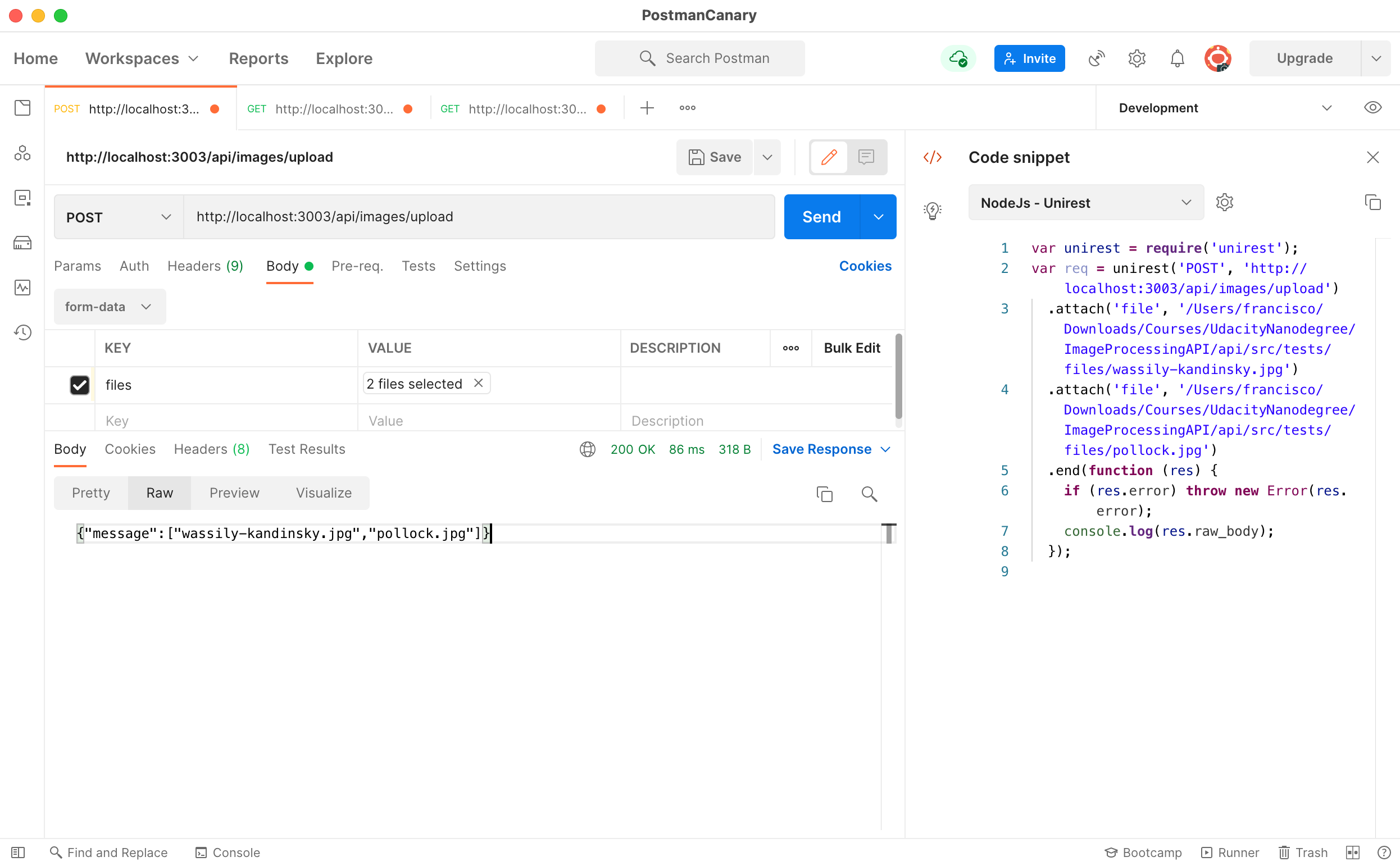This screenshot has width=1400, height=866.
Task: Search within the response body
Action: pos(869,494)
